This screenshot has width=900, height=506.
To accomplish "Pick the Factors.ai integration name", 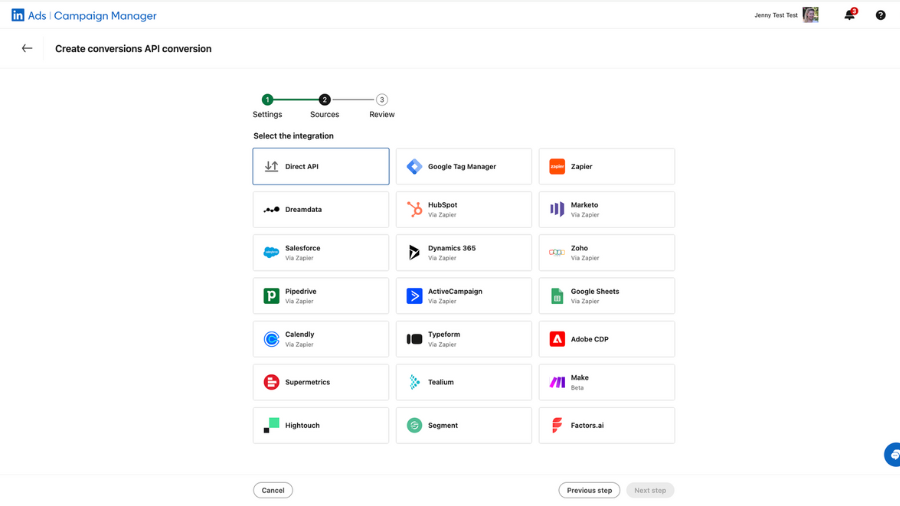I will pos(587,425).
